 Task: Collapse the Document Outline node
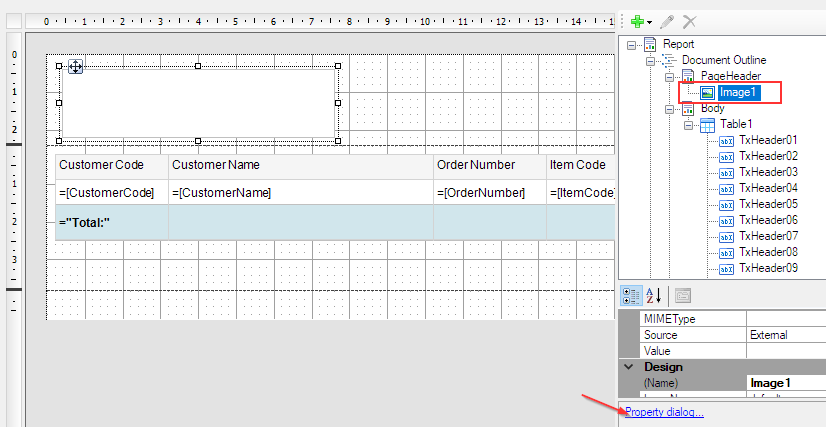tap(651, 61)
